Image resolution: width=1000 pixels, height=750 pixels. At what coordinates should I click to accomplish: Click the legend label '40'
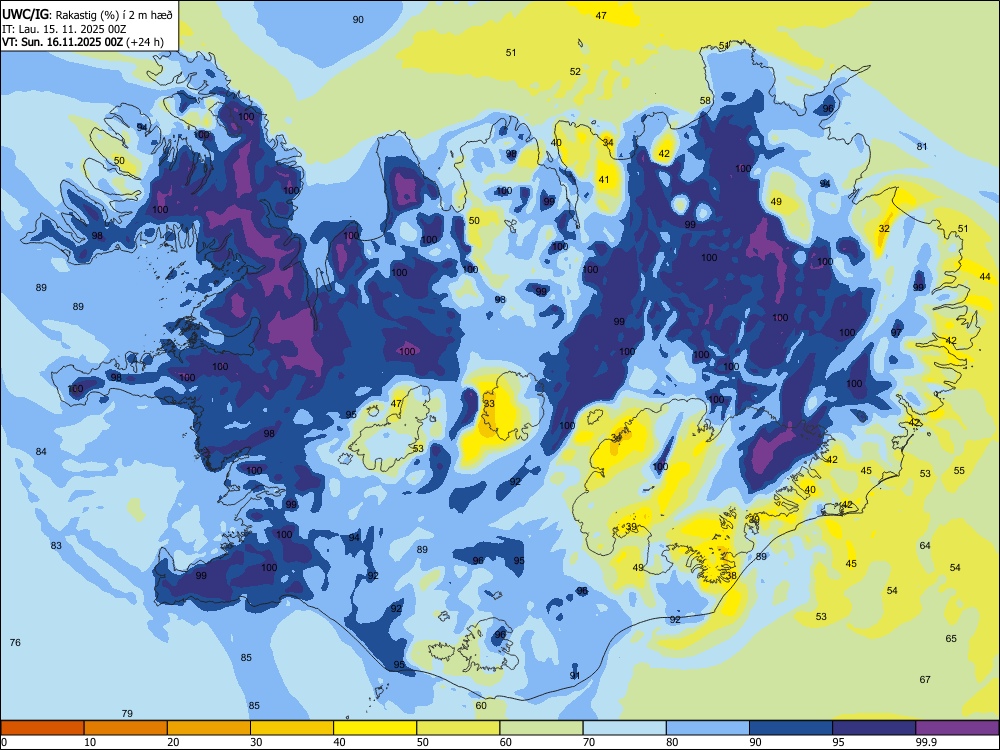(x=340, y=742)
